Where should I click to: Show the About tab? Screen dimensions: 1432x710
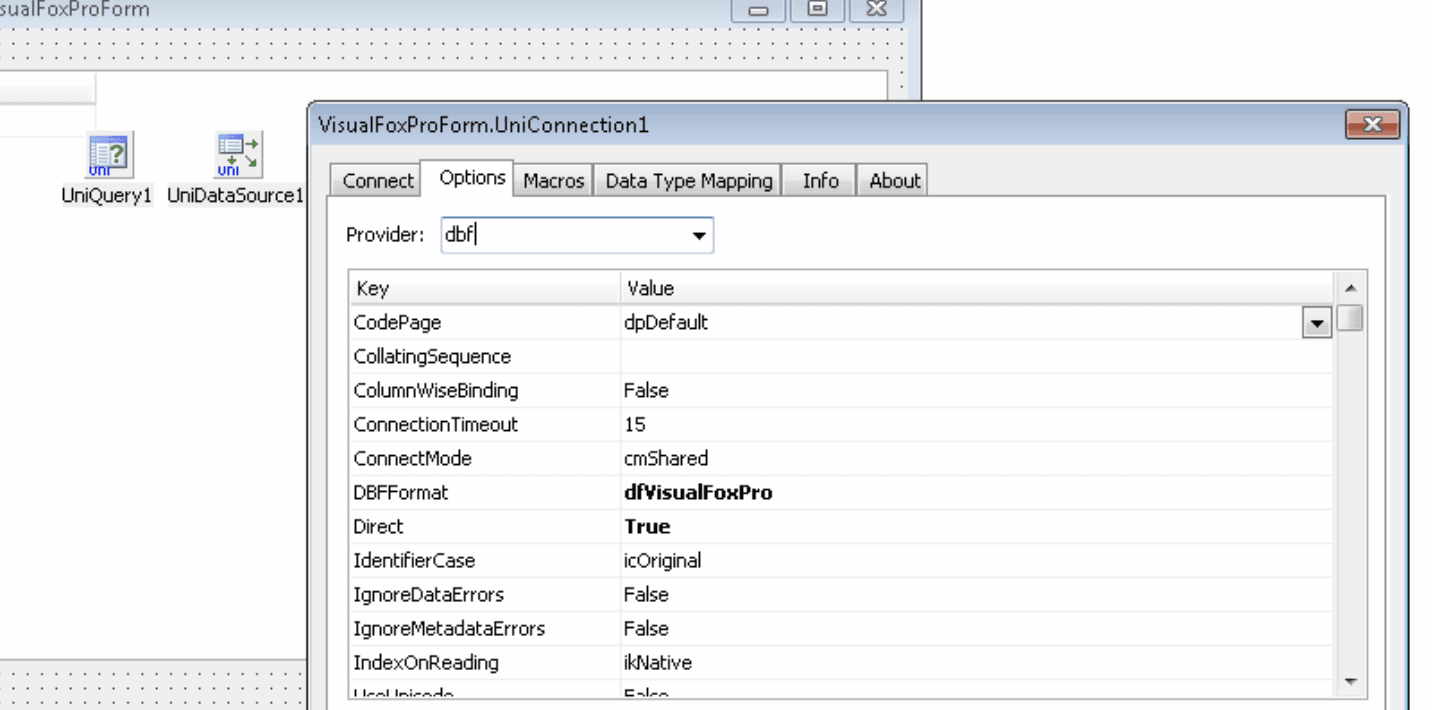point(894,181)
